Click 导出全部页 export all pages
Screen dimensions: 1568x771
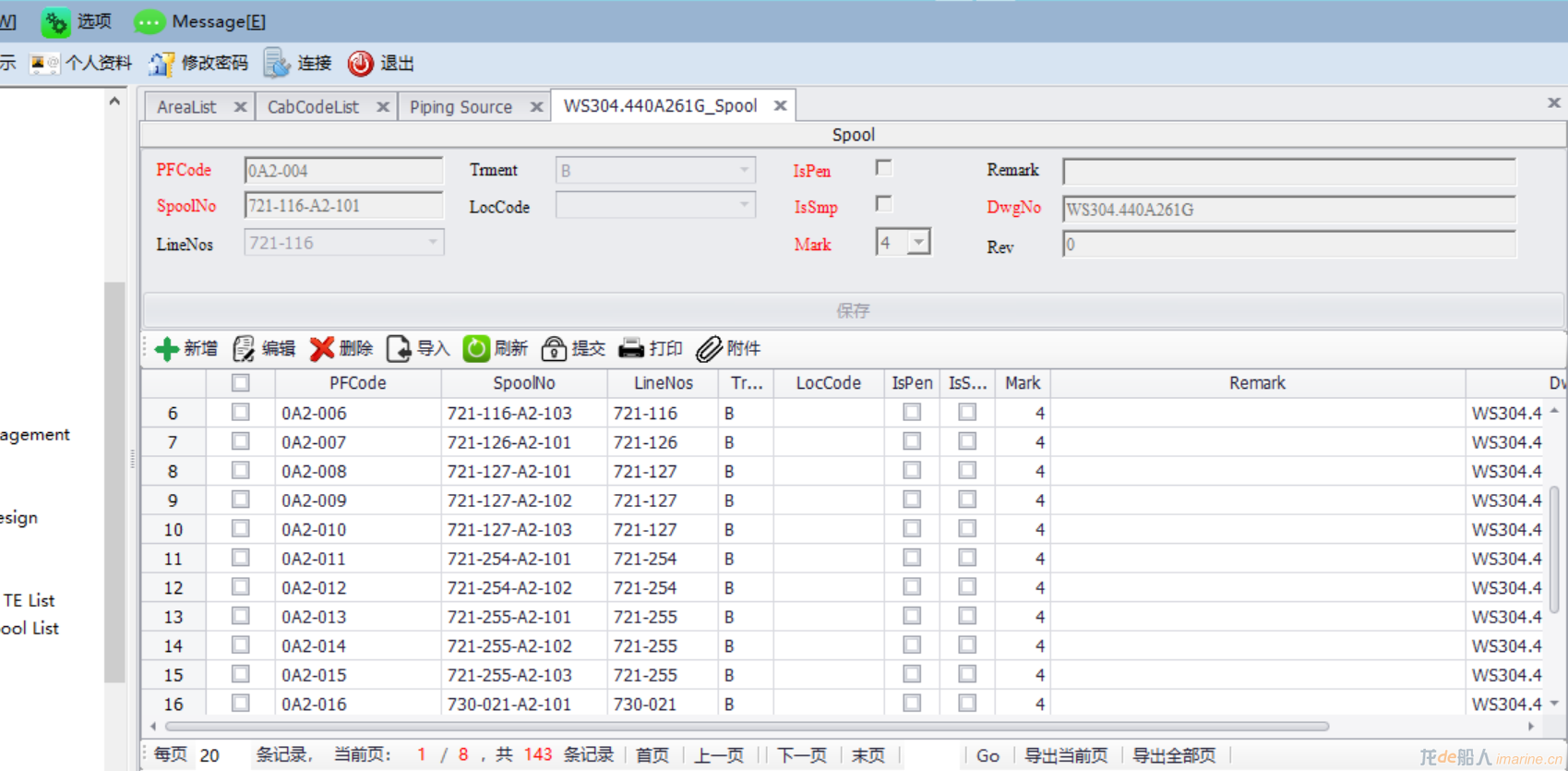click(x=1174, y=755)
